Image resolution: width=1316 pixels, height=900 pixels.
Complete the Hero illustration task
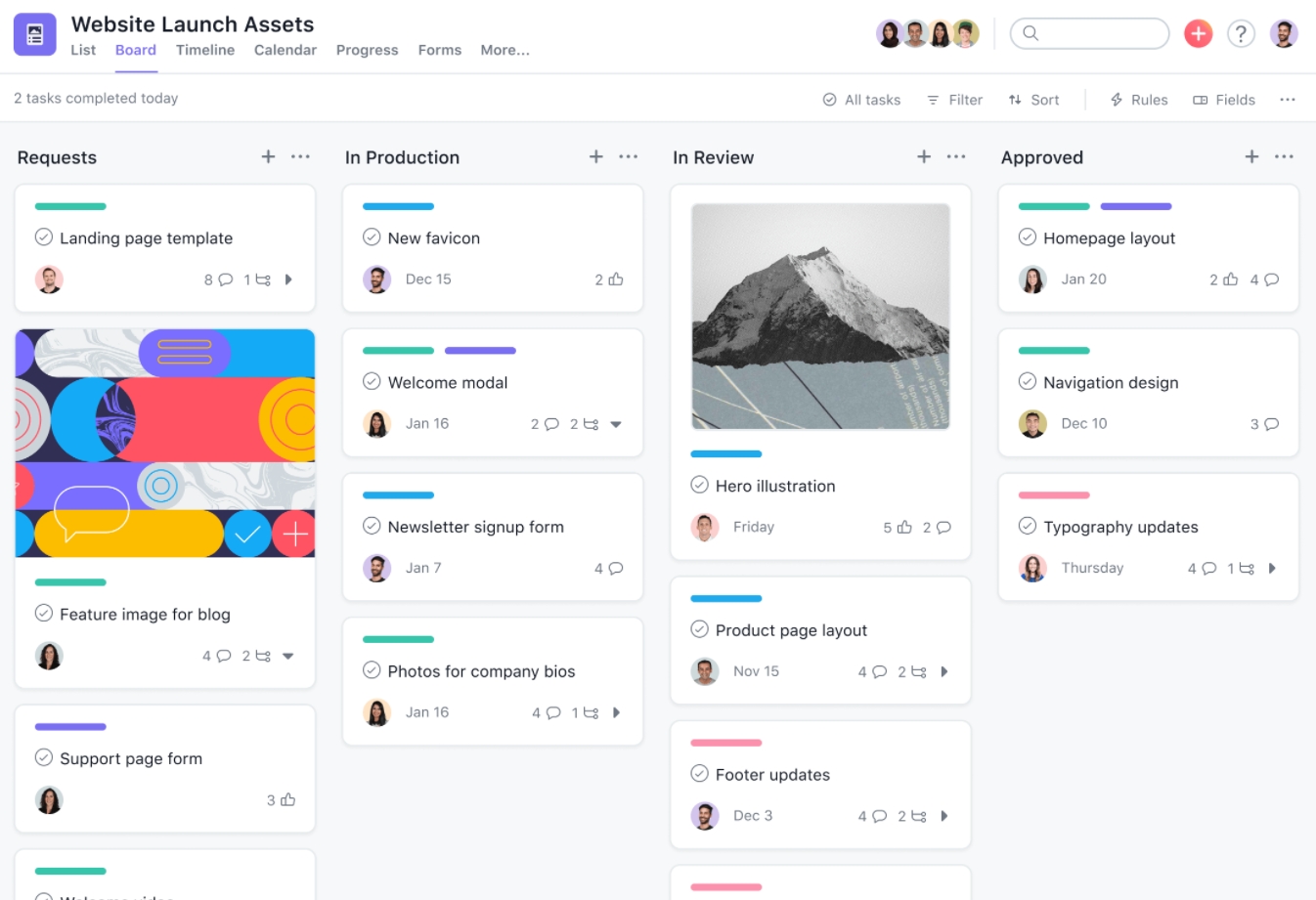(699, 486)
